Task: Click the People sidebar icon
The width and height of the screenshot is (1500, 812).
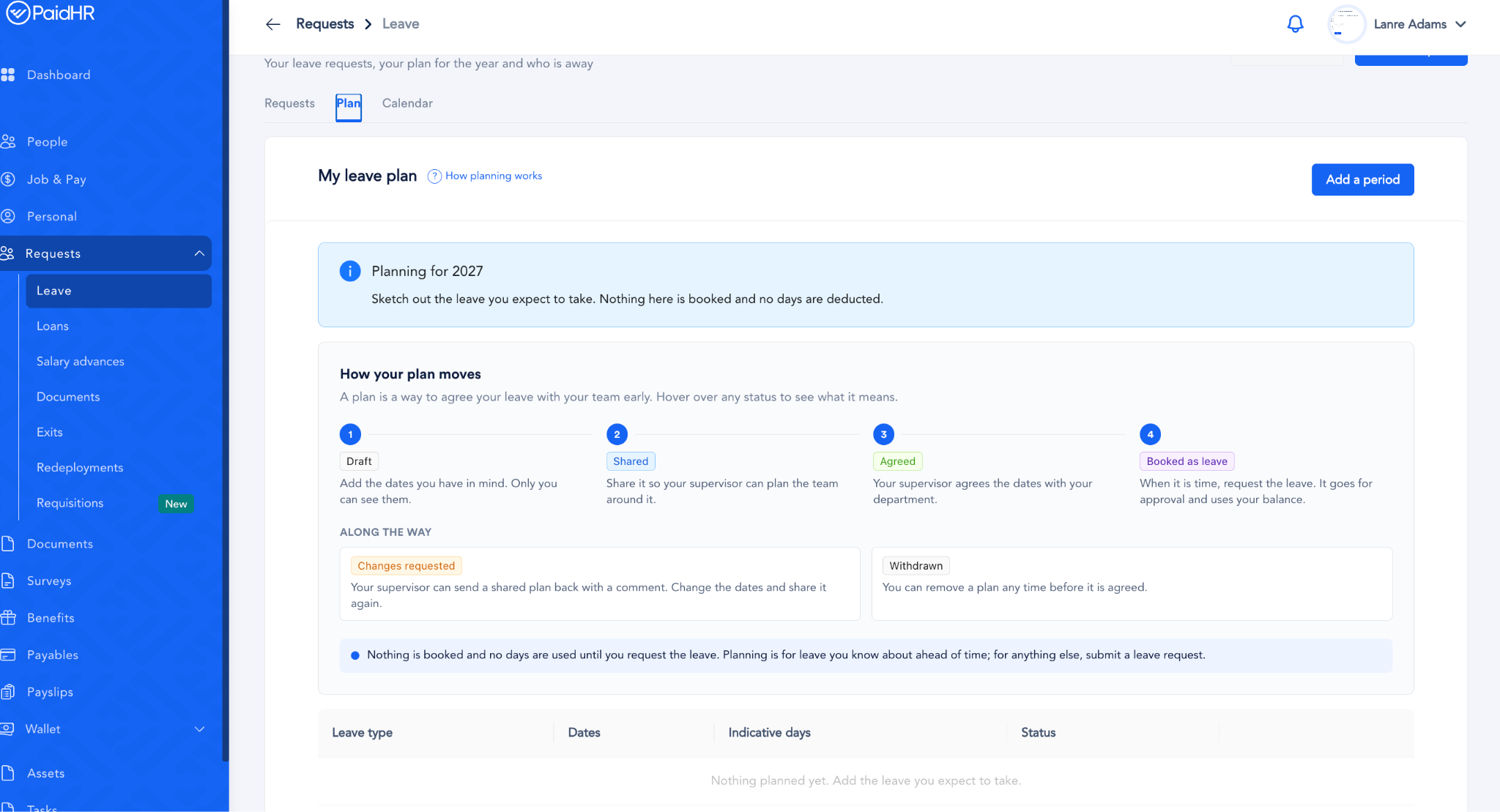Action: (8, 141)
